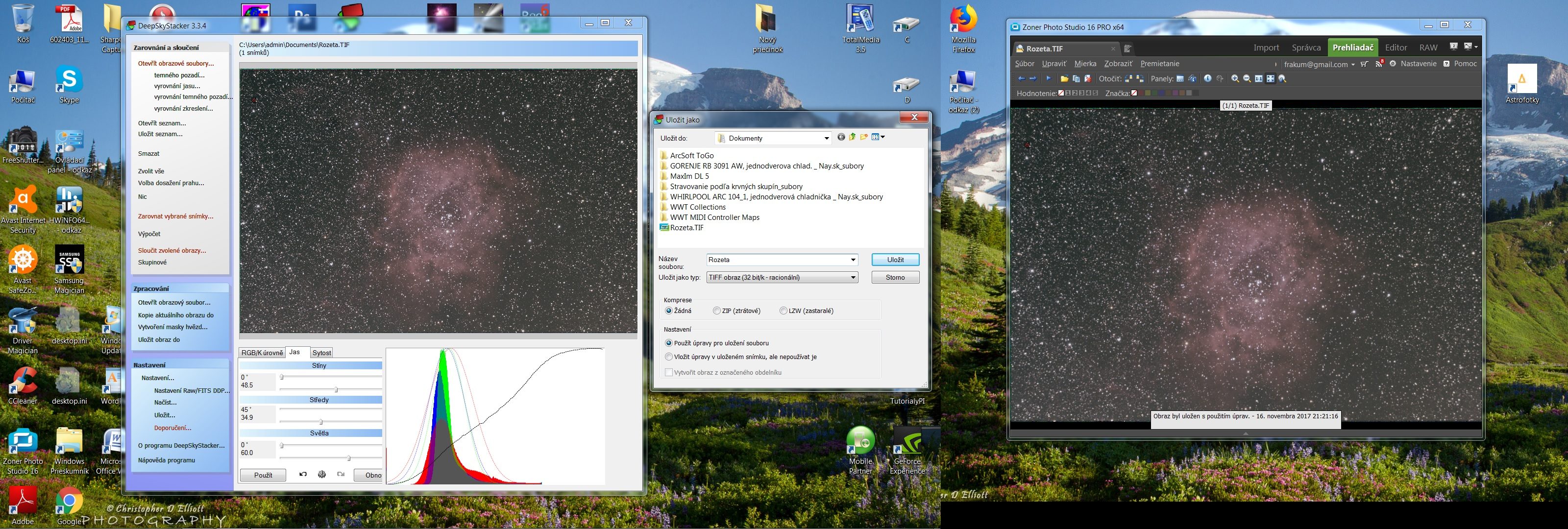Rotate image right with Otočiť icon
Image resolution: width=1568 pixels, height=529 pixels.
pos(1140,78)
